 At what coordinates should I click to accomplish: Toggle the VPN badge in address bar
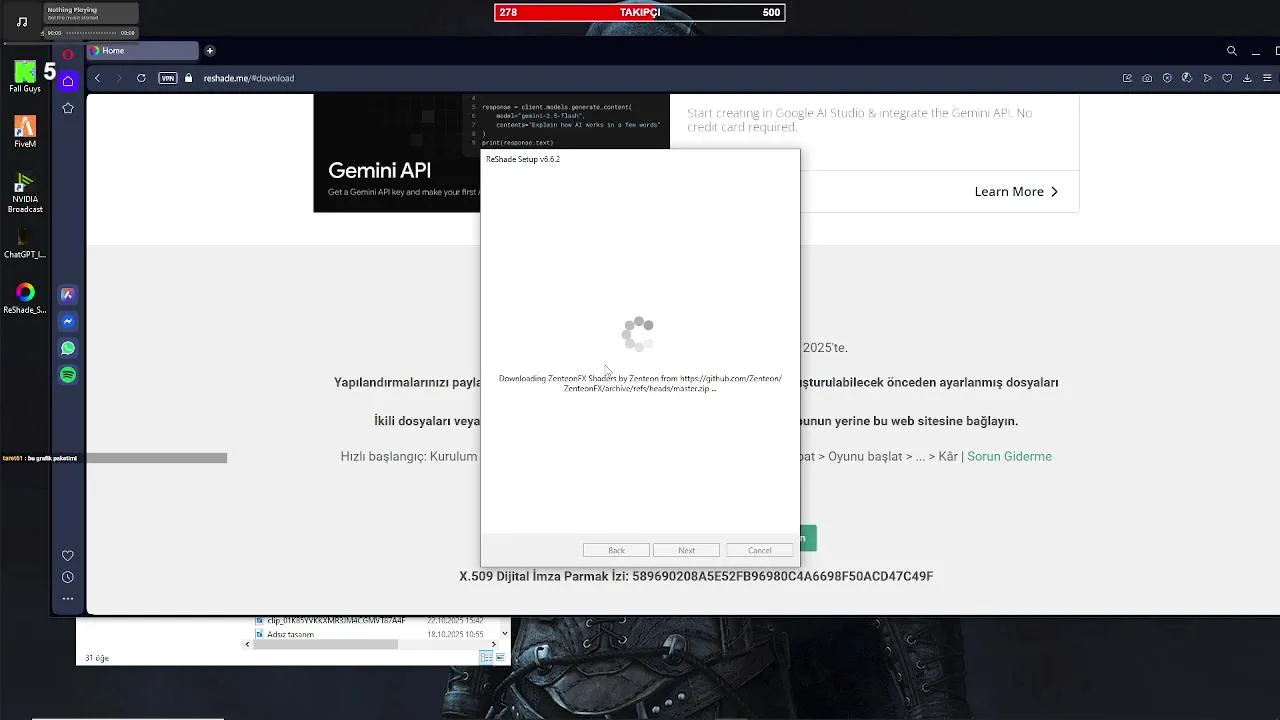[x=168, y=78]
